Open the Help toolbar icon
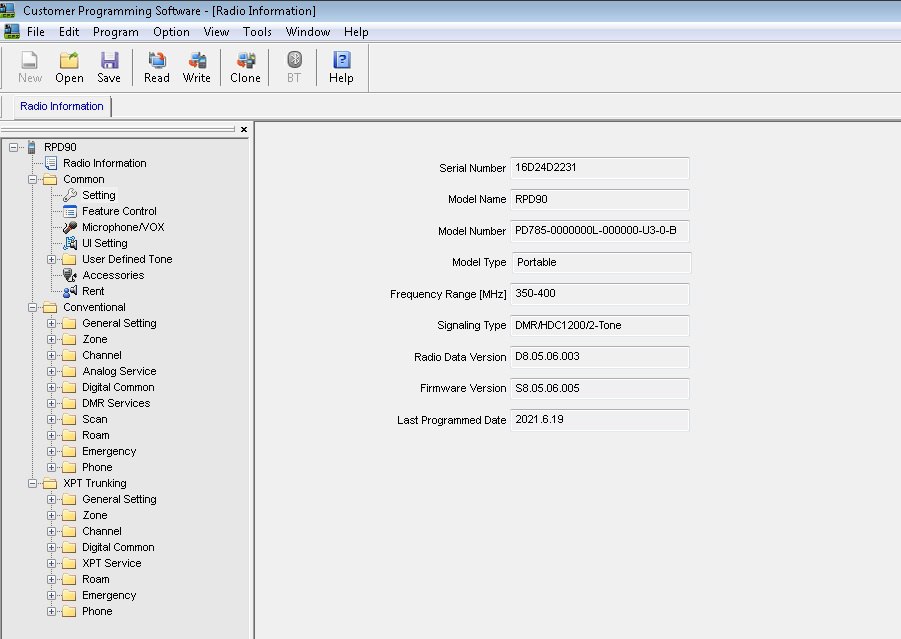Viewport: 901px width, 639px height. point(341,67)
